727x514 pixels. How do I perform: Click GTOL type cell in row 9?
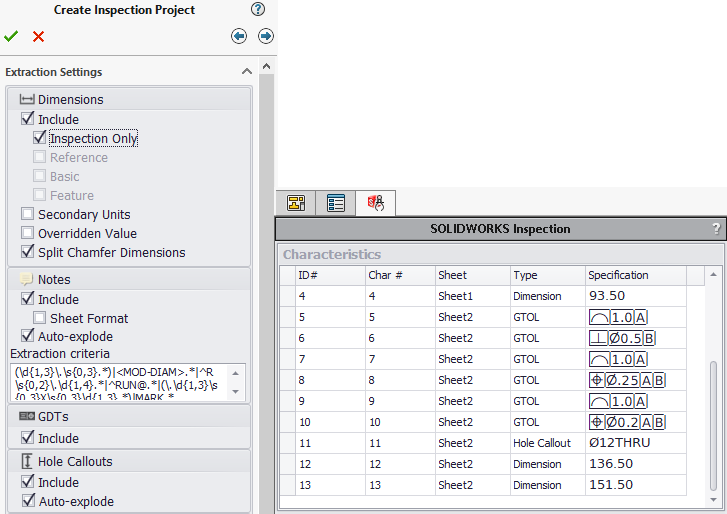click(548, 401)
